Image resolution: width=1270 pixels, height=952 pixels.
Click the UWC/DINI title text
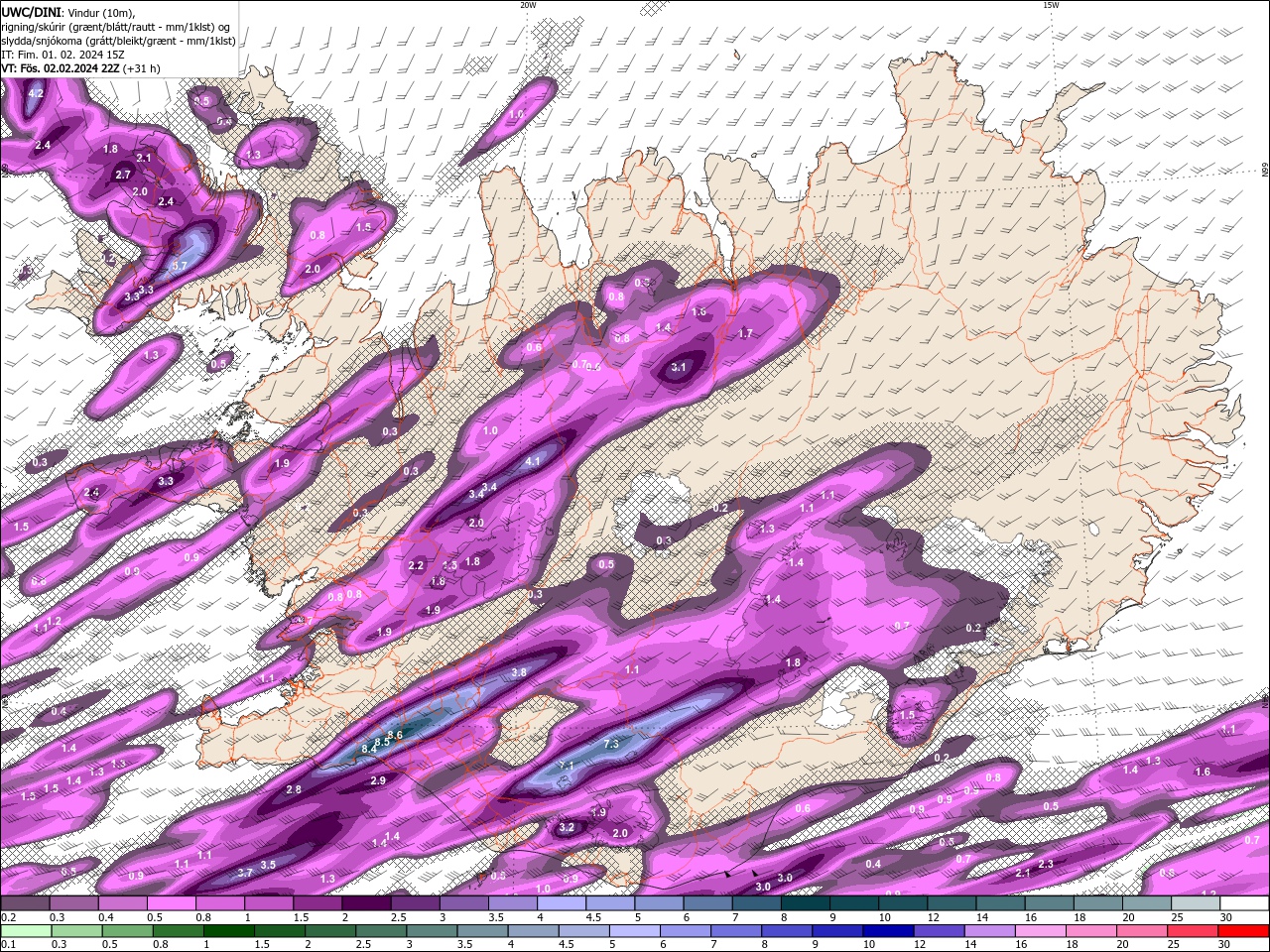[31, 12]
